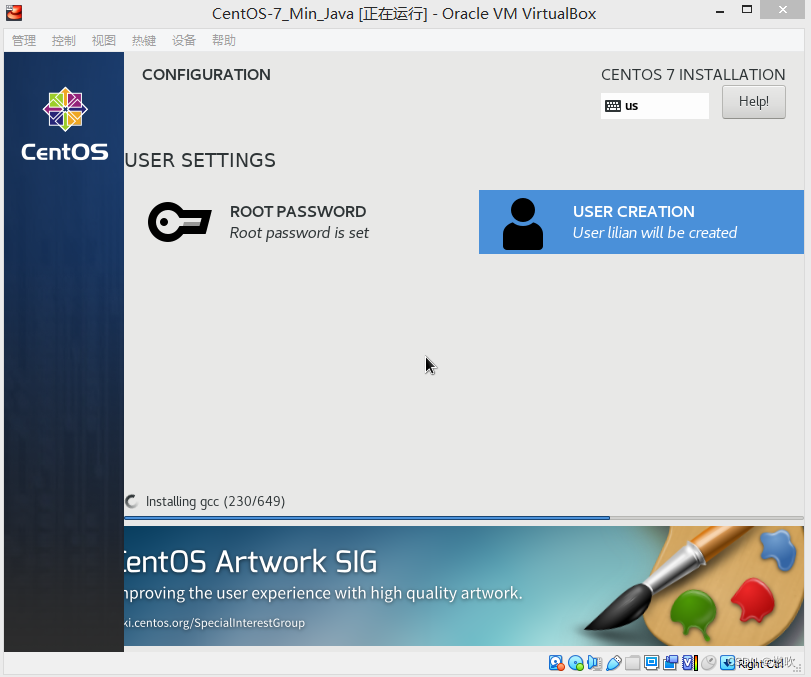Click the CPU virtualization status icon
This screenshot has width=811, height=677.
(x=690, y=663)
